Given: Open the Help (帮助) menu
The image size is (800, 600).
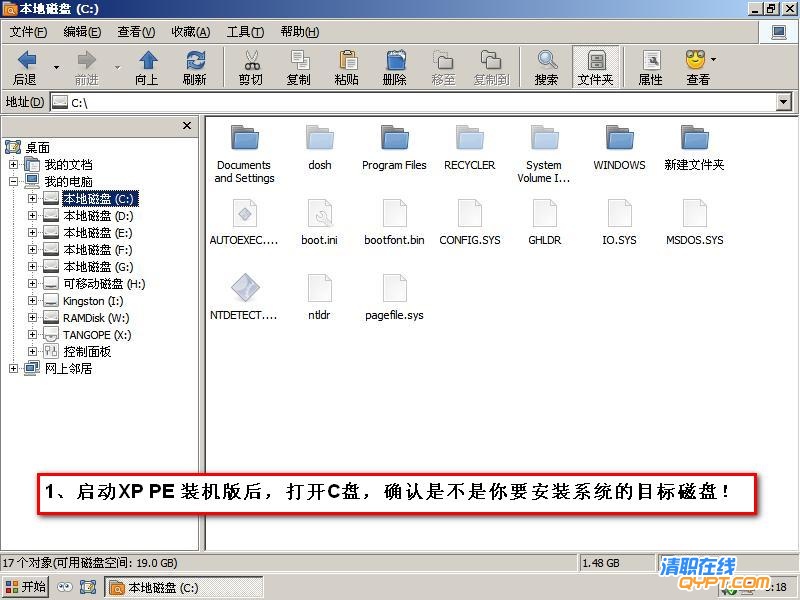Looking at the screenshot, I should coord(299,32).
